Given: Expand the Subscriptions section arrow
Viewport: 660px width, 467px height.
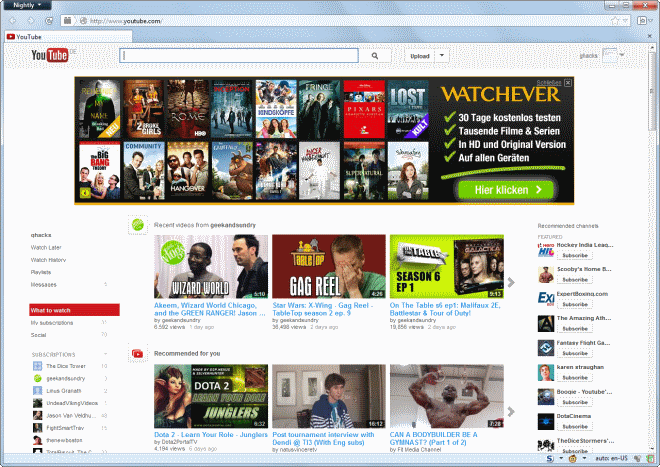Looking at the screenshot, I should [105, 354].
